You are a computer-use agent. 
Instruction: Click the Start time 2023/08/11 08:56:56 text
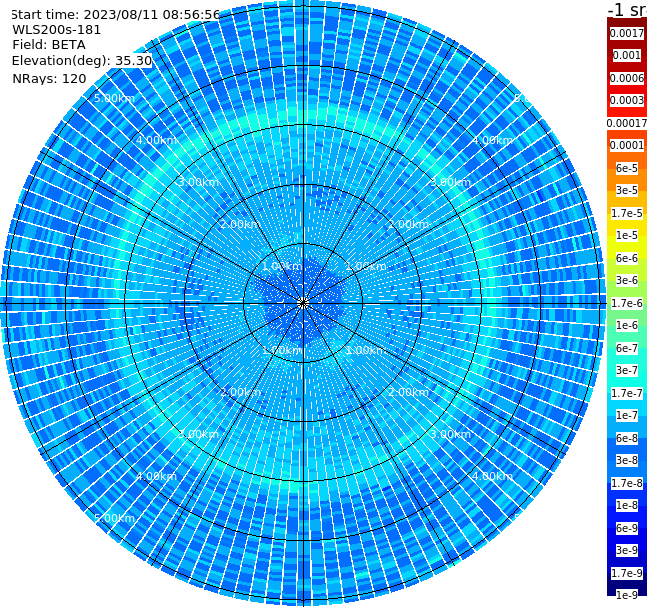115,15
